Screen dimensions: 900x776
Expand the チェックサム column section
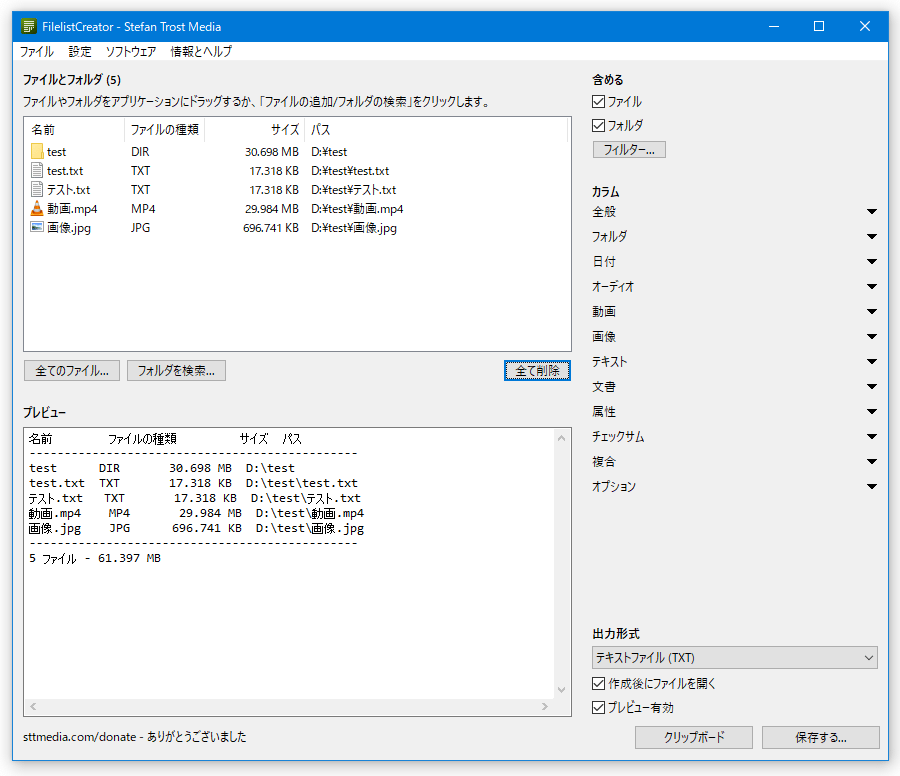click(872, 437)
